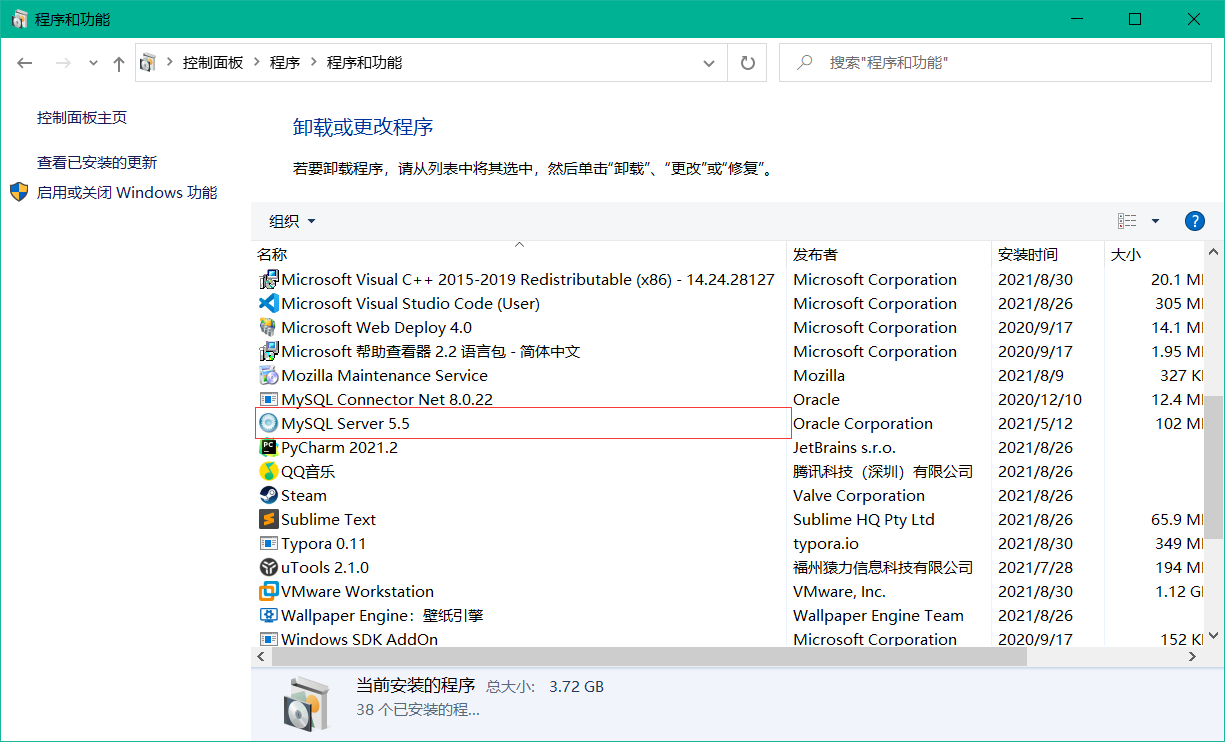The height and width of the screenshot is (742, 1225).
Task: Open help with the blue question mark icon
Action: 1194,221
